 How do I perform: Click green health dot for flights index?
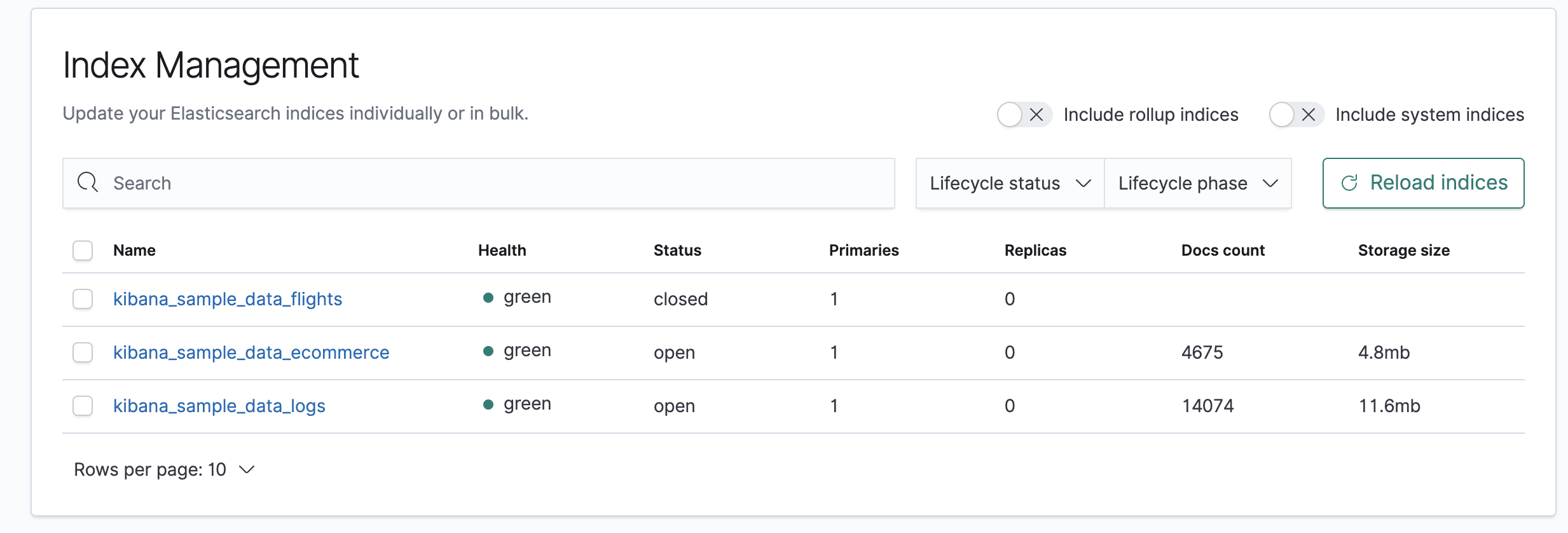[488, 298]
